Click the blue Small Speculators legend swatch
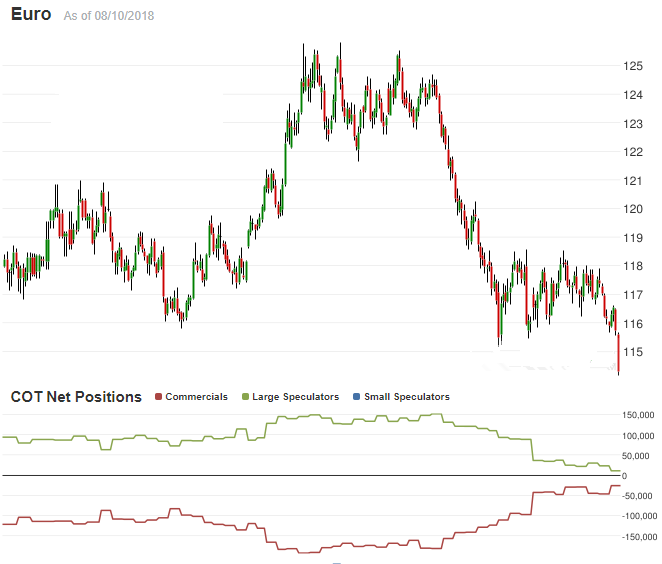662x564 pixels. click(357, 397)
